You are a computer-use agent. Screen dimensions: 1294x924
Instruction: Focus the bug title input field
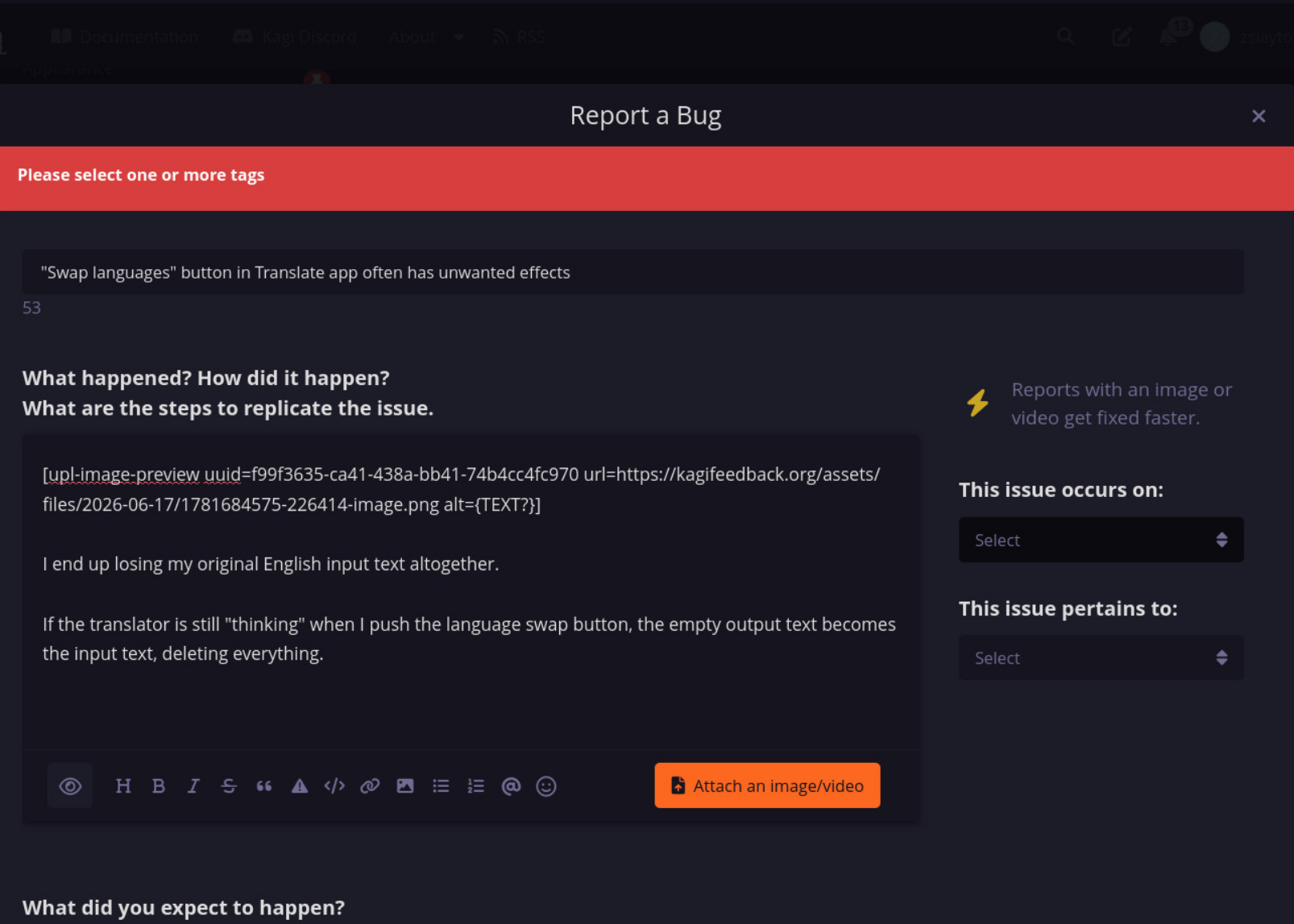633,272
